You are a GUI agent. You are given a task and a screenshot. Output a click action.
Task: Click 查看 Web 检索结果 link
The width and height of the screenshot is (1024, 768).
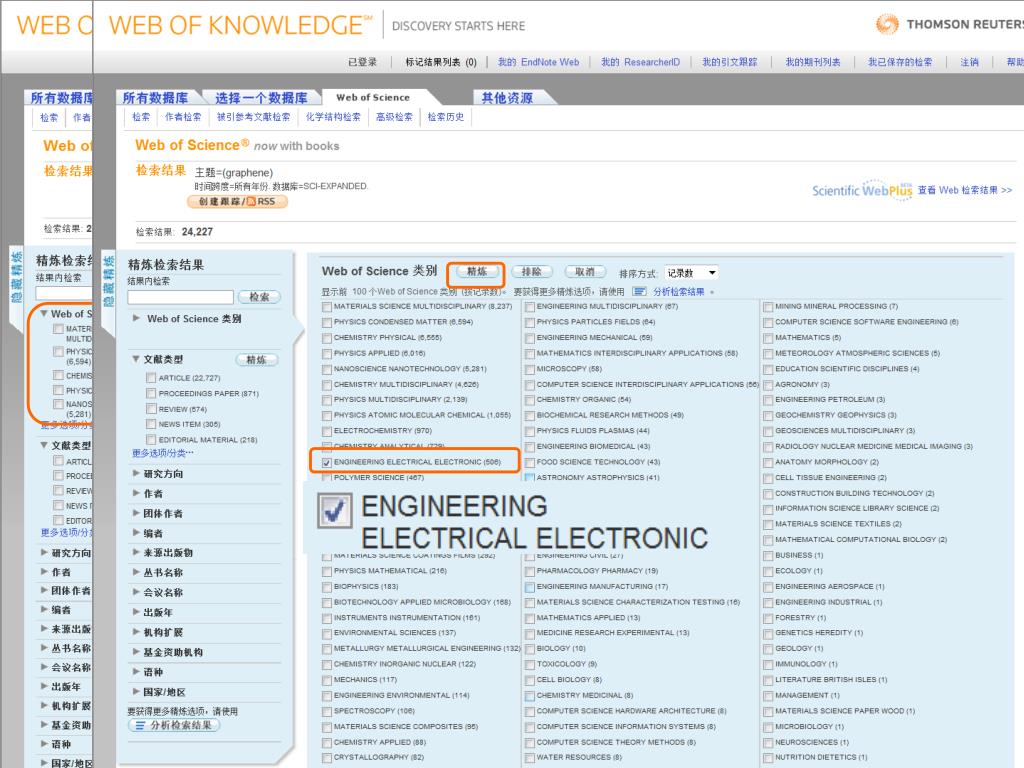pos(965,190)
